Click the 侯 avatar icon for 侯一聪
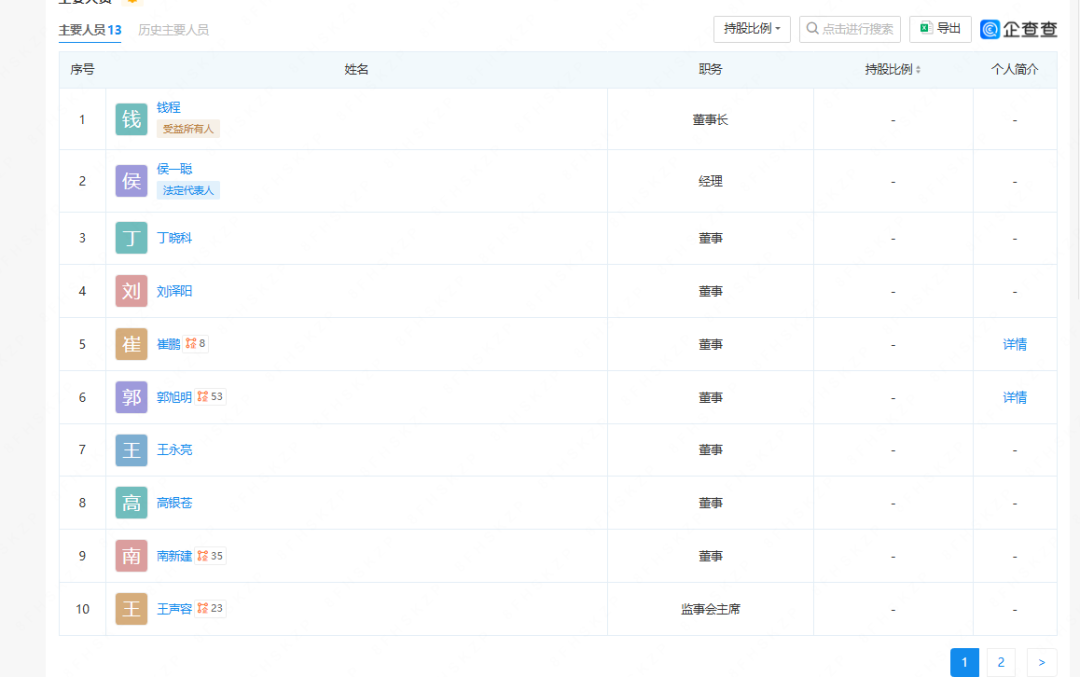Viewport: 1080px width, 677px height. click(x=131, y=181)
